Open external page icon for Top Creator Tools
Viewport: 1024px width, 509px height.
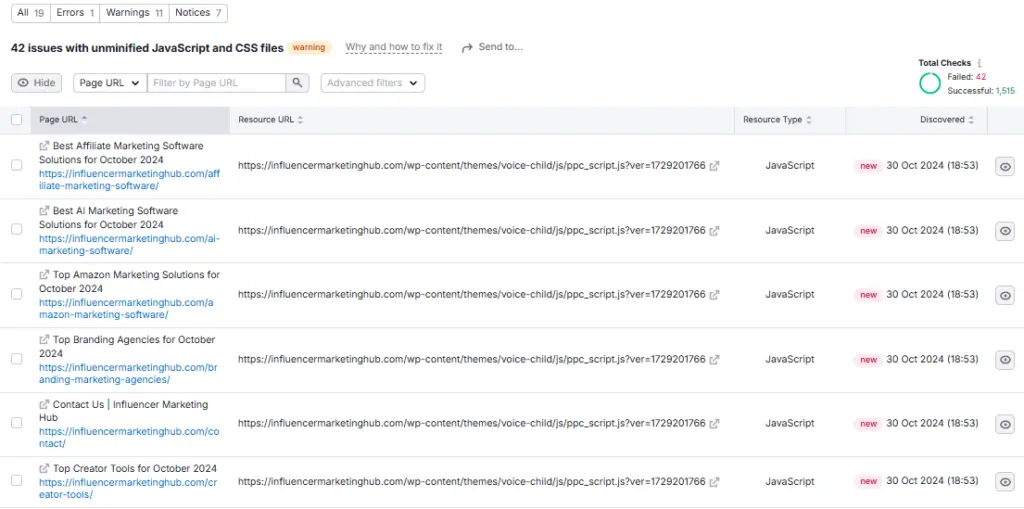[x=44, y=469]
